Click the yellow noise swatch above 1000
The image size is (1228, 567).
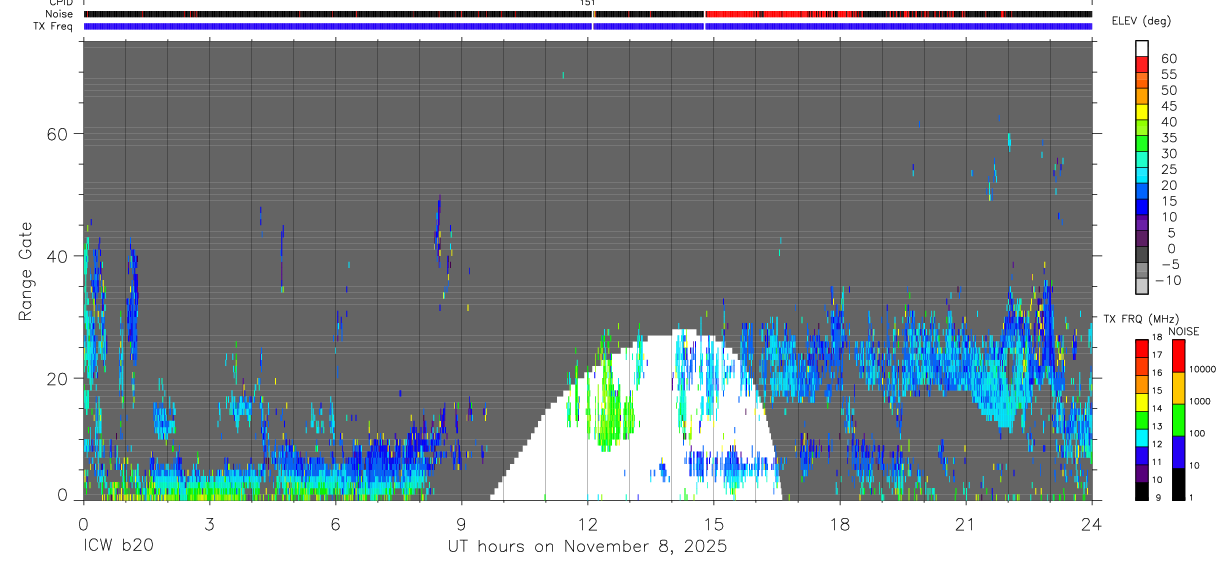1178,387
